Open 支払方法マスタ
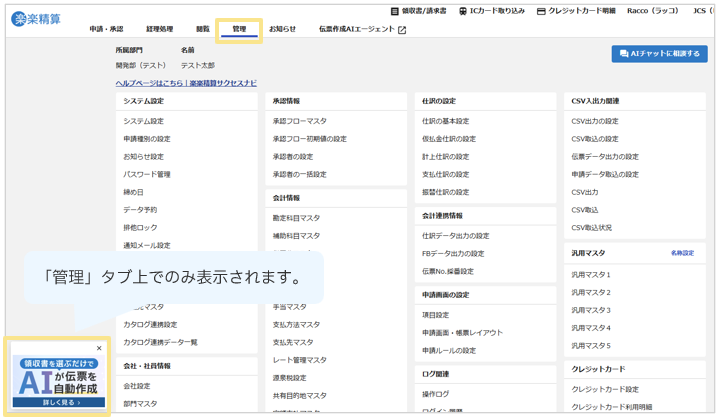Image resolution: width=720 pixels, height=418 pixels. click(x=296, y=325)
